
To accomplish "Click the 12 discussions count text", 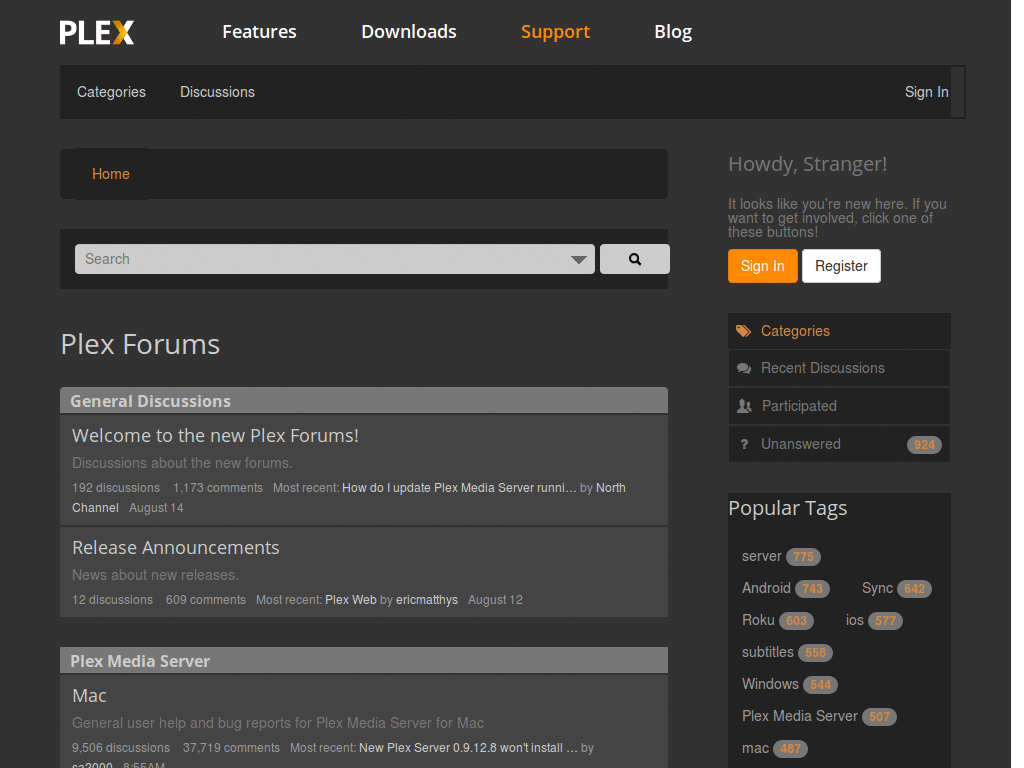I will (x=112, y=600).
